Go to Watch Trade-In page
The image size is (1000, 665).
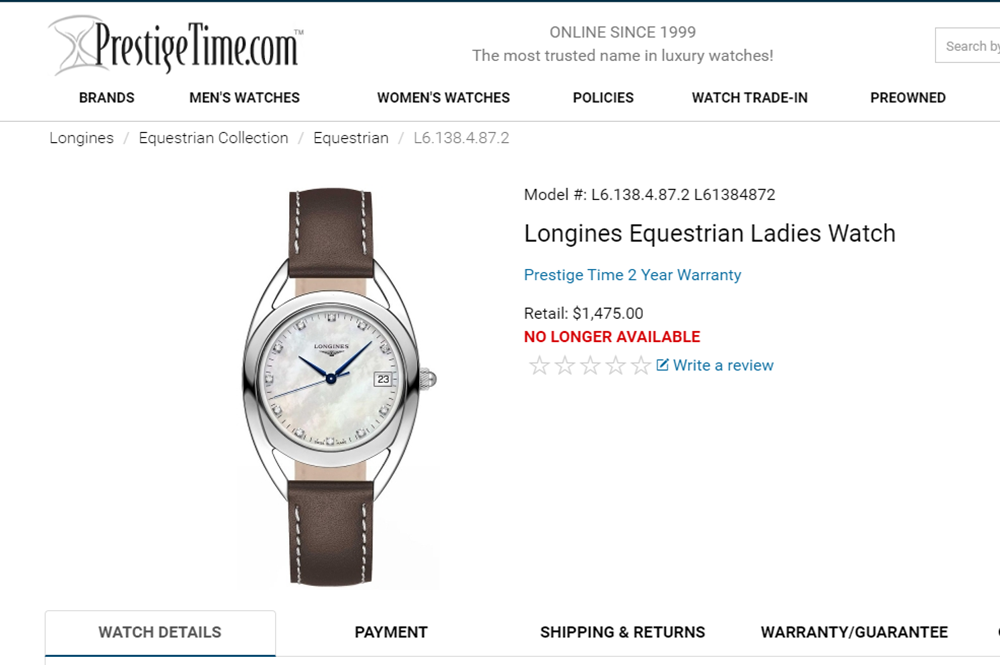click(x=750, y=98)
